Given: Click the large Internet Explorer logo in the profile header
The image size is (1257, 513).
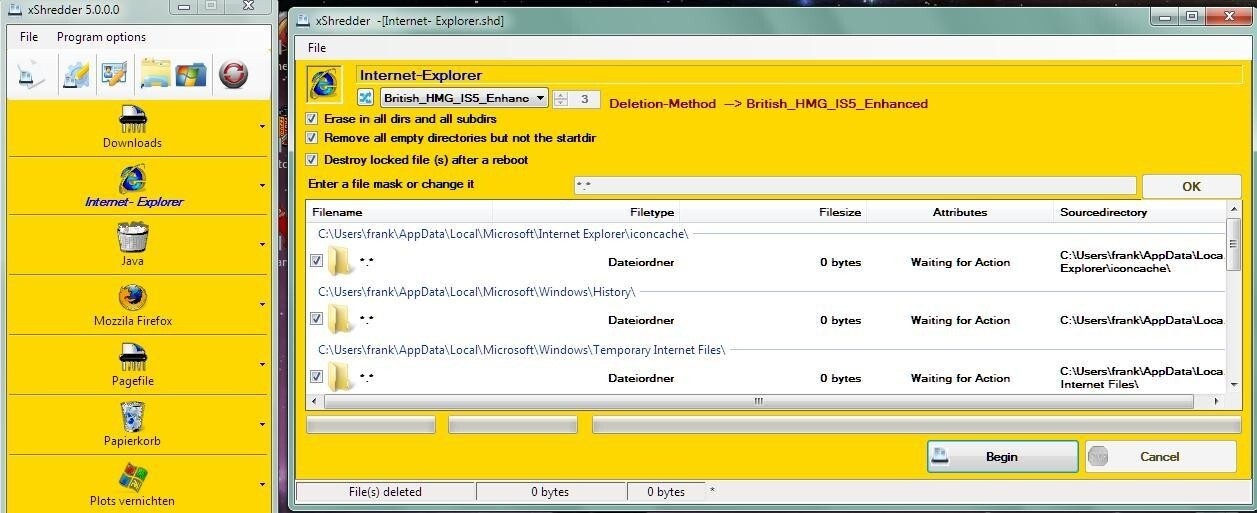Looking at the screenshot, I should click(x=324, y=85).
